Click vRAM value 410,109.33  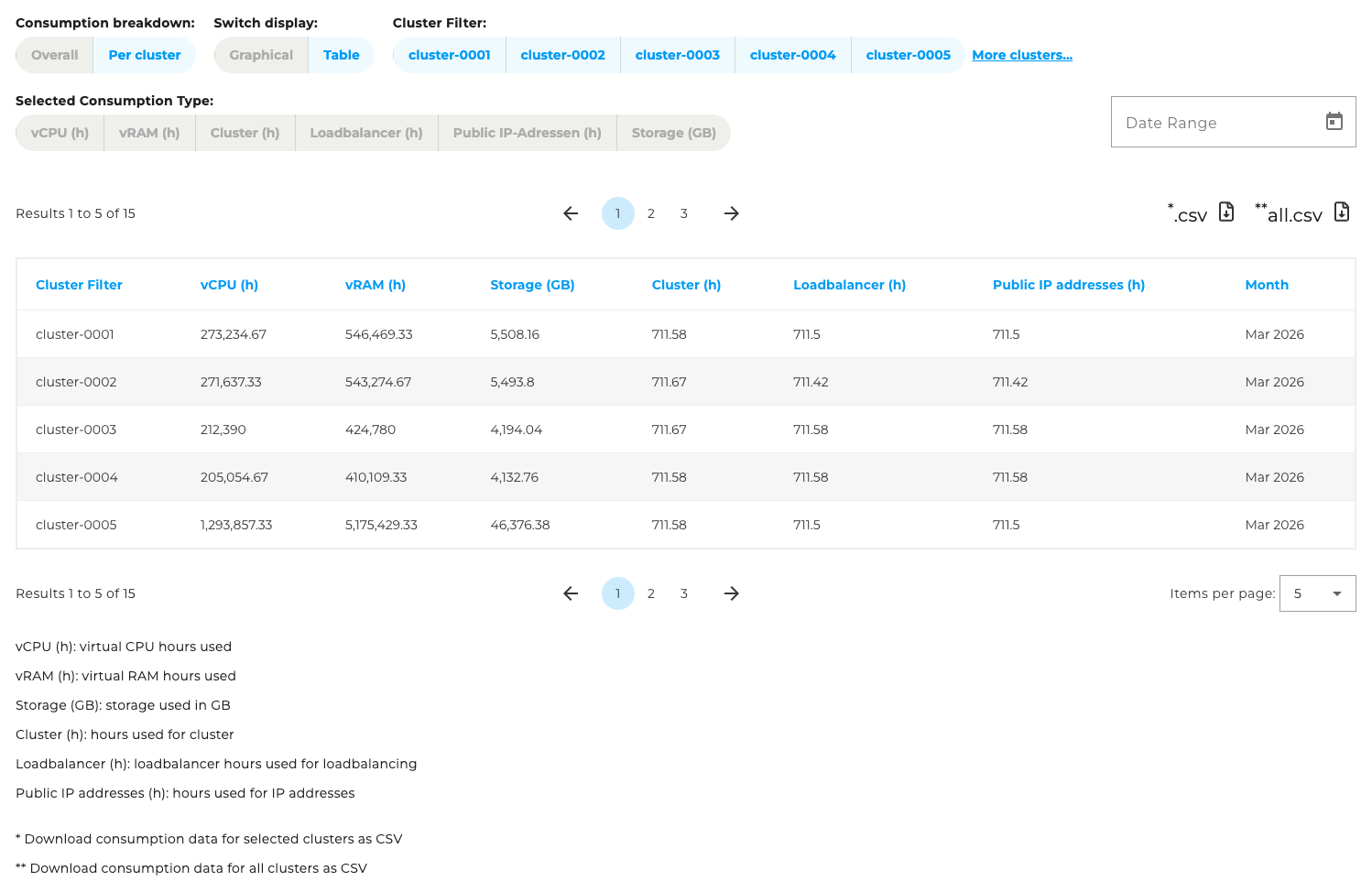coord(376,477)
